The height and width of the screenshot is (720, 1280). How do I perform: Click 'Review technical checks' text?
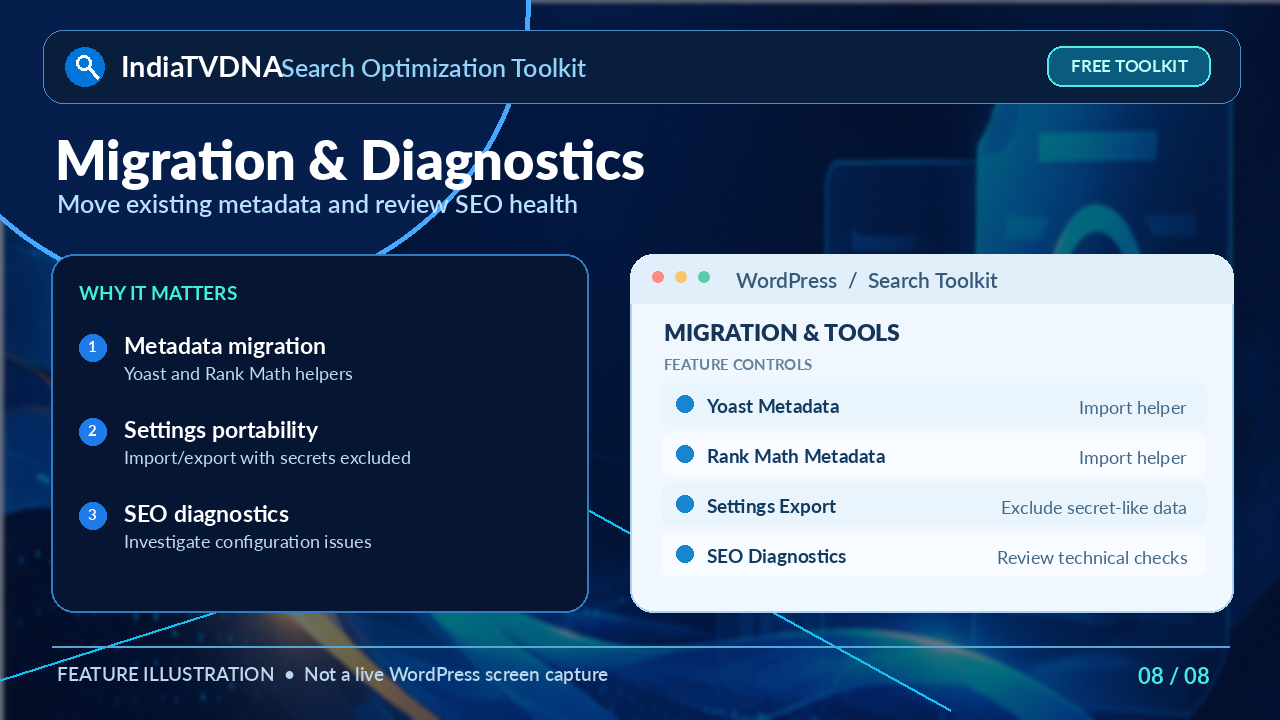[1092, 558]
